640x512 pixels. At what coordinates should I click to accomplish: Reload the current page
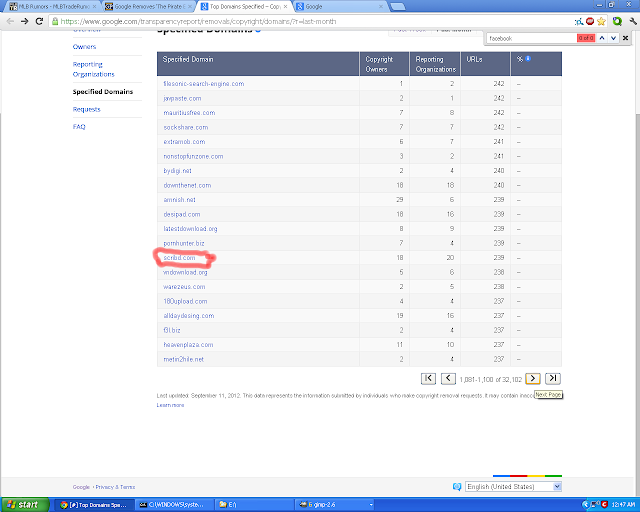click(x=39, y=21)
